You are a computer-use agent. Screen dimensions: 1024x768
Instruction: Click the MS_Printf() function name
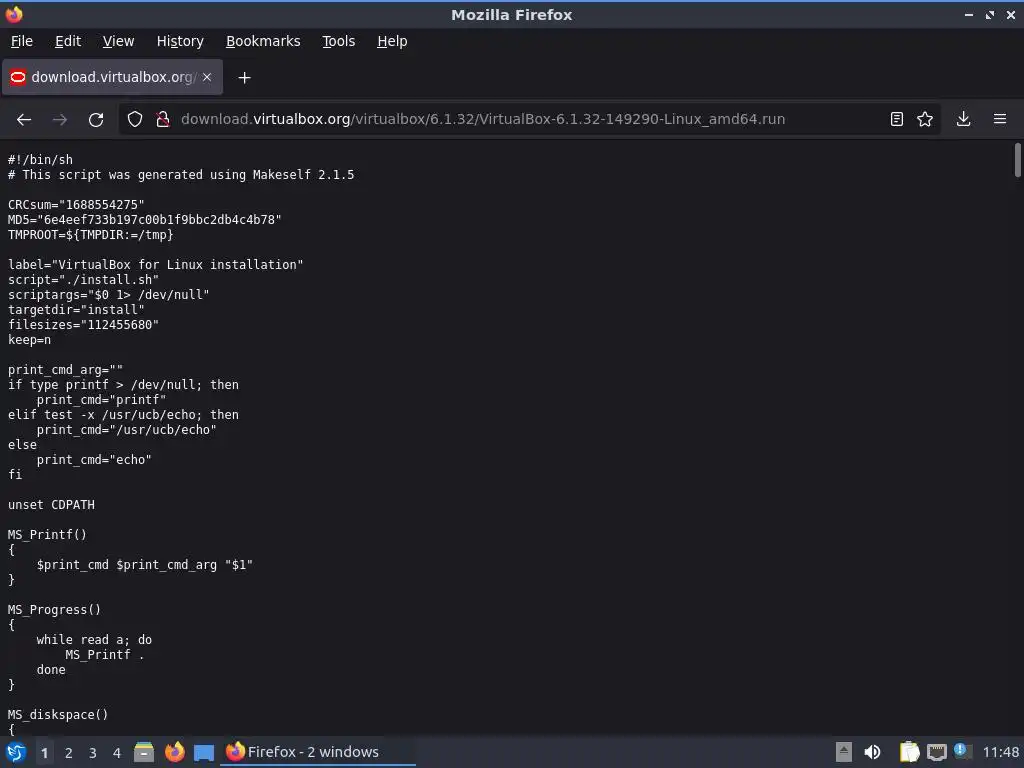tap(47, 535)
